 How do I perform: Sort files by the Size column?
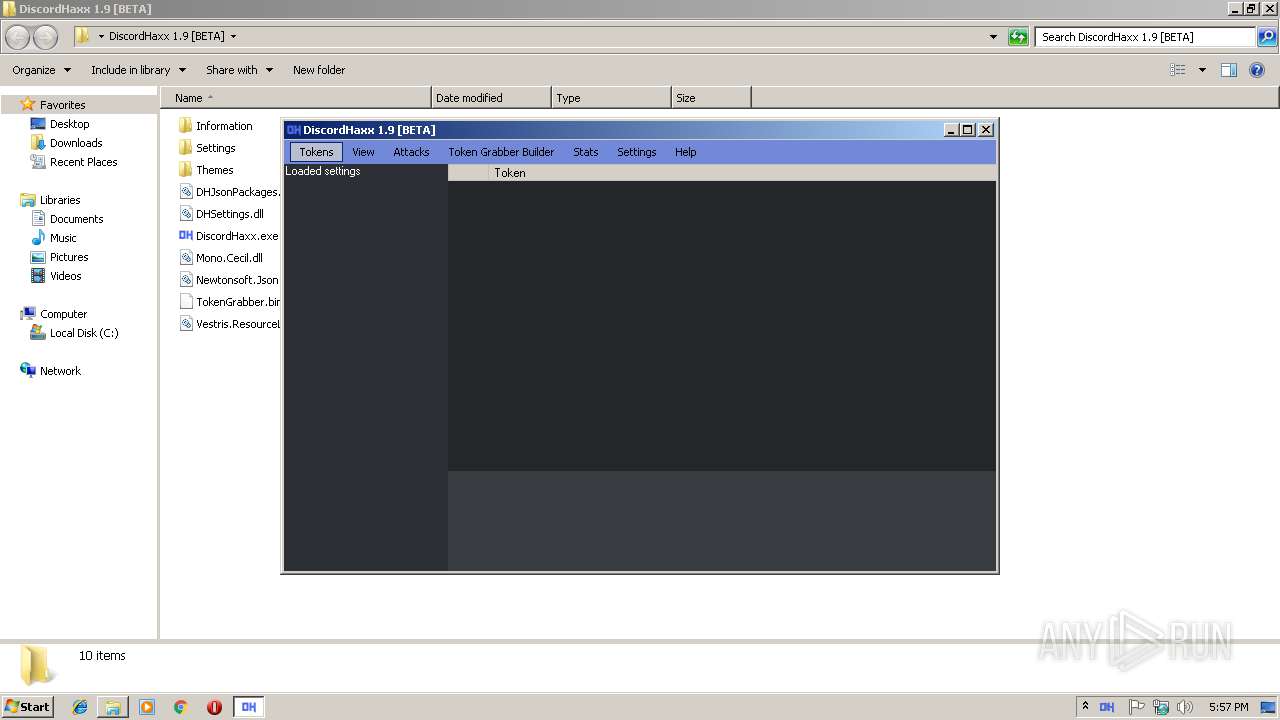click(x=711, y=98)
